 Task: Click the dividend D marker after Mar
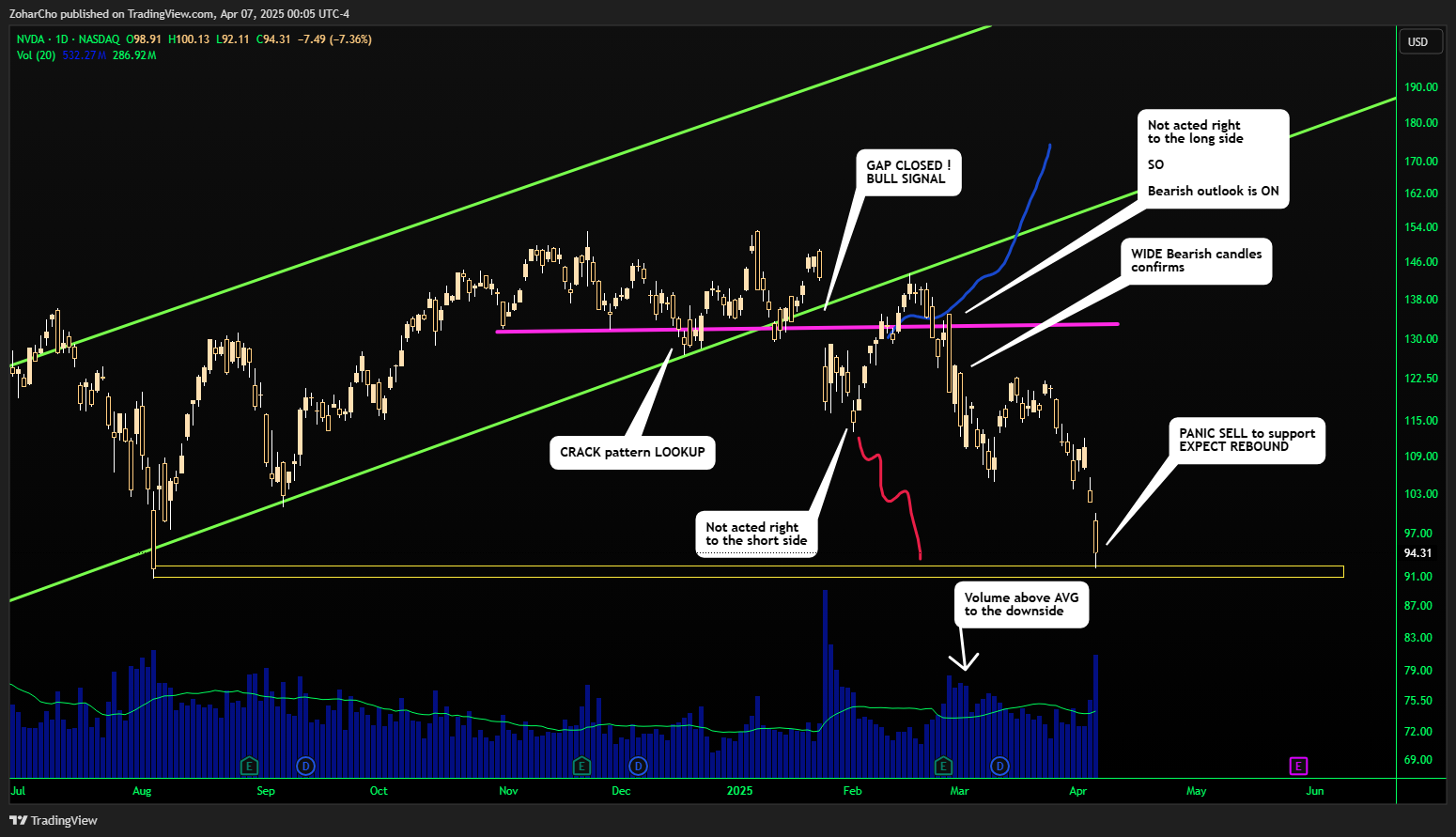(999, 766)
